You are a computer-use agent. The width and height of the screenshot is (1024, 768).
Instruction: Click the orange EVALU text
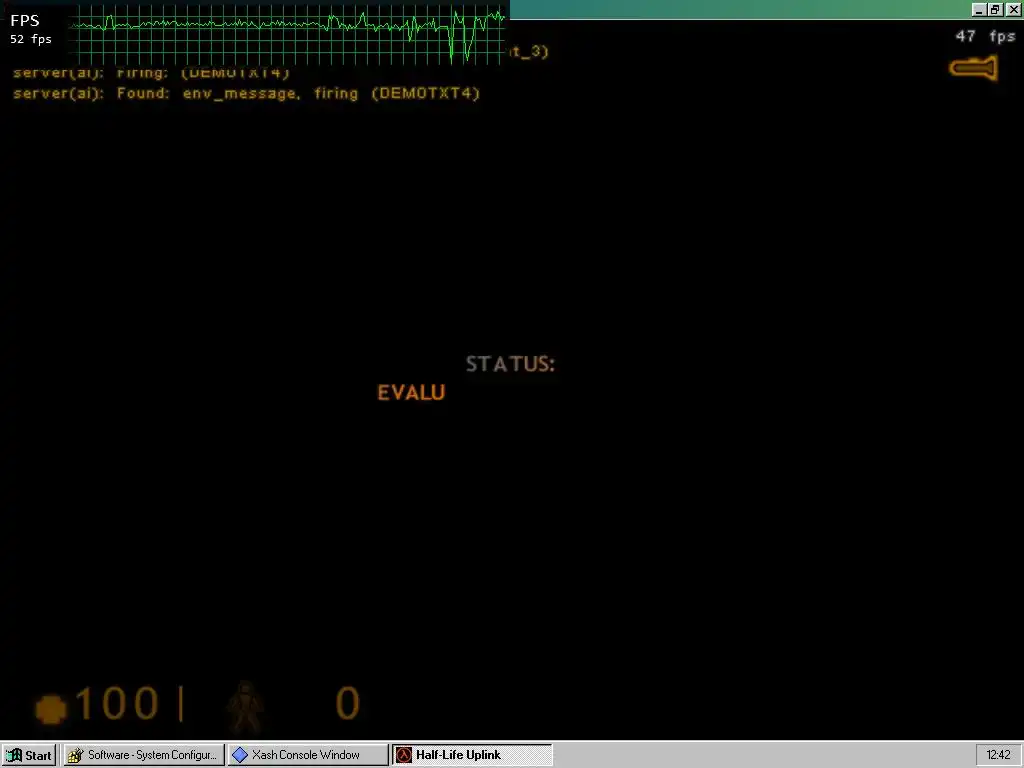411,392
